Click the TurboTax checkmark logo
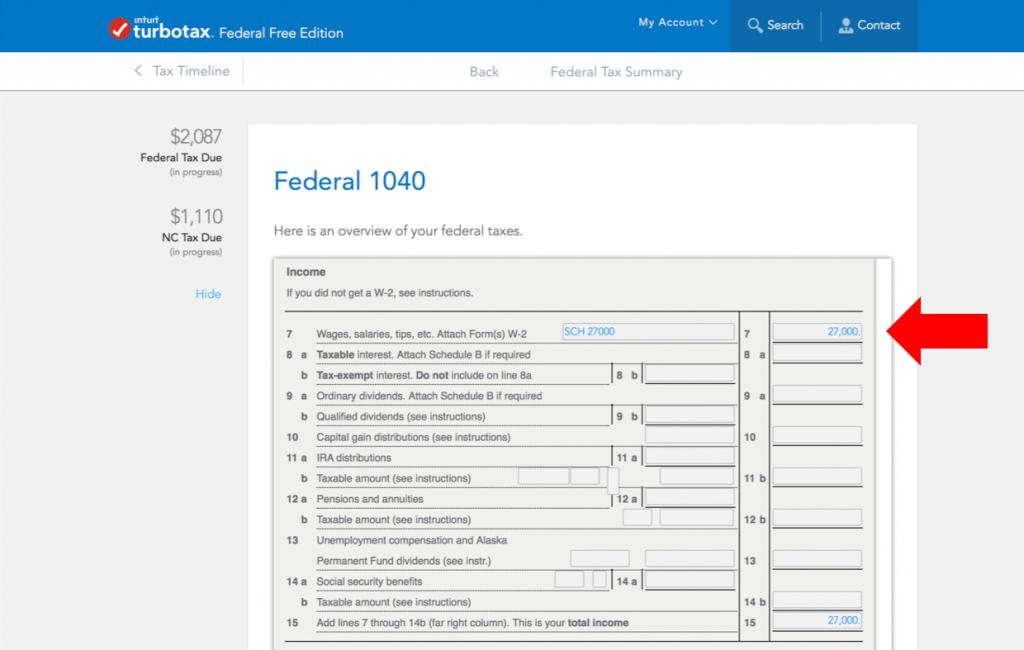This screenshot has height=650, width=1024. click(120, 27)
